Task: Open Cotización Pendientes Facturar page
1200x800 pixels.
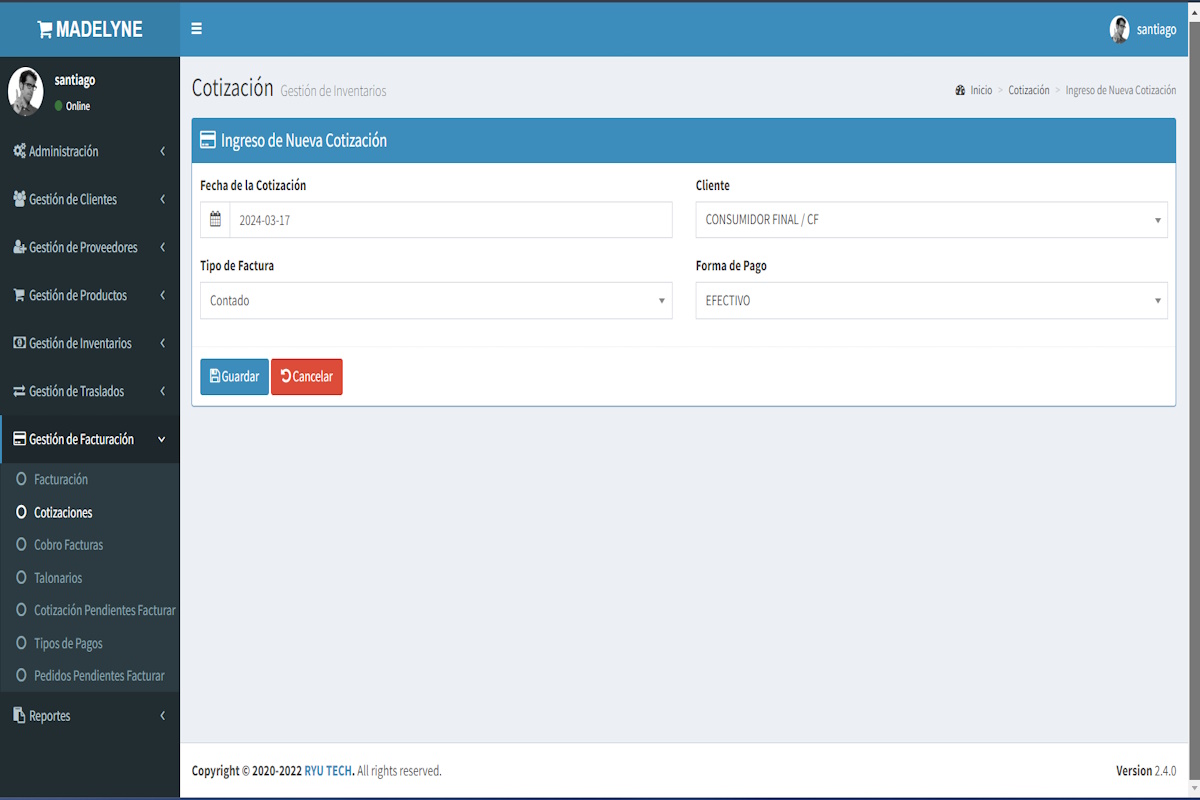Action: point(104,610)
